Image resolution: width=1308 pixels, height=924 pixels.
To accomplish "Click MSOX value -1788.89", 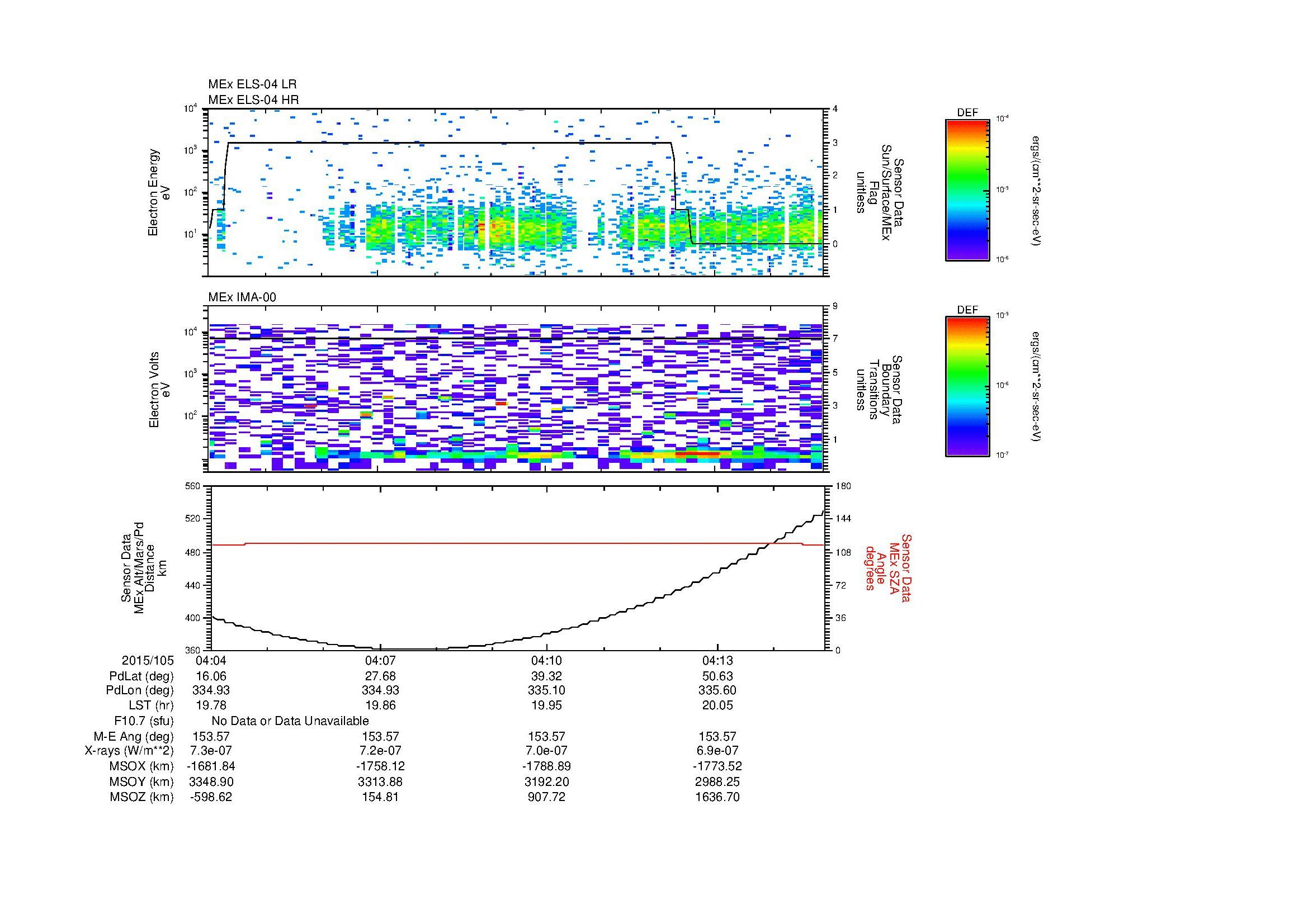I will point(547,766).
